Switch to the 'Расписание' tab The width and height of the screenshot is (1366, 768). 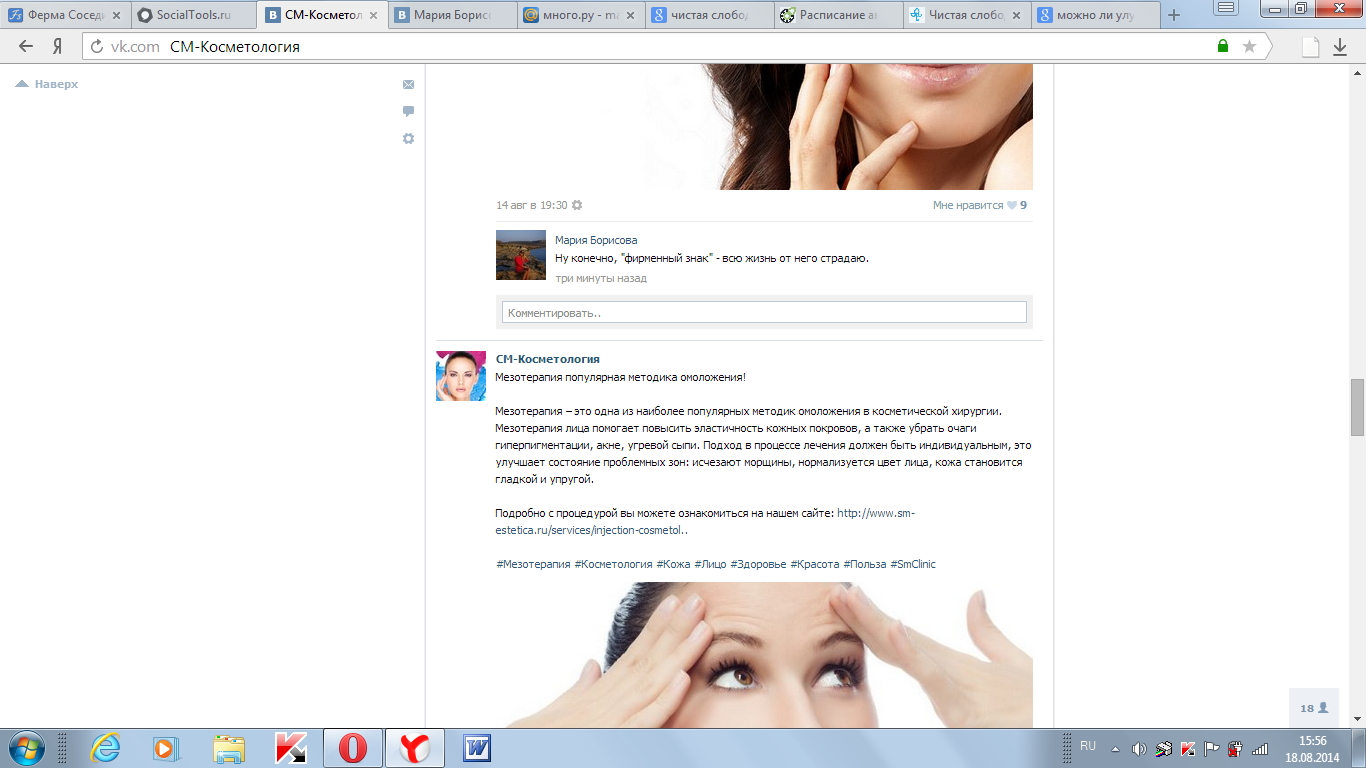click(x=839, y=15)
